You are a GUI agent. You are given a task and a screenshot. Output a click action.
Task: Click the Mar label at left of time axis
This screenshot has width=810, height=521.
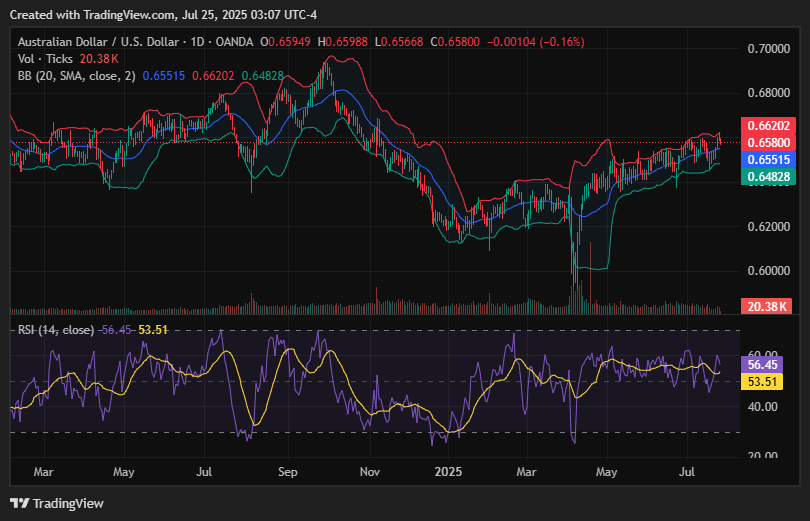(x=43, y=472)
